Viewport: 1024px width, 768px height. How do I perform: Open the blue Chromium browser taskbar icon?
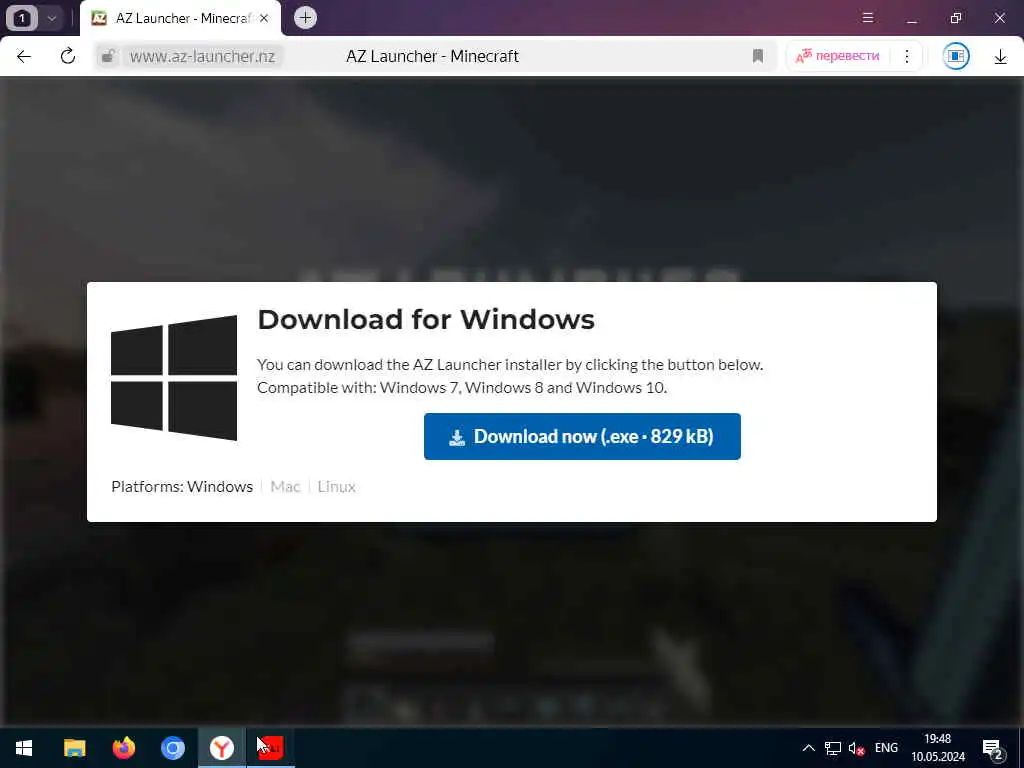point(173,748)
